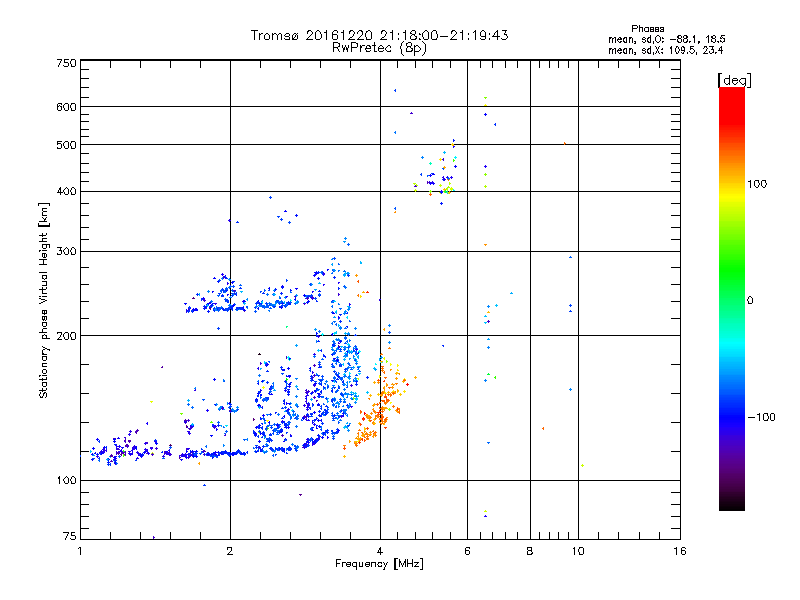Click the '[deg]' unit label above colorbar
This screenshot has width=800, height=600.
(x=734, y=80)
